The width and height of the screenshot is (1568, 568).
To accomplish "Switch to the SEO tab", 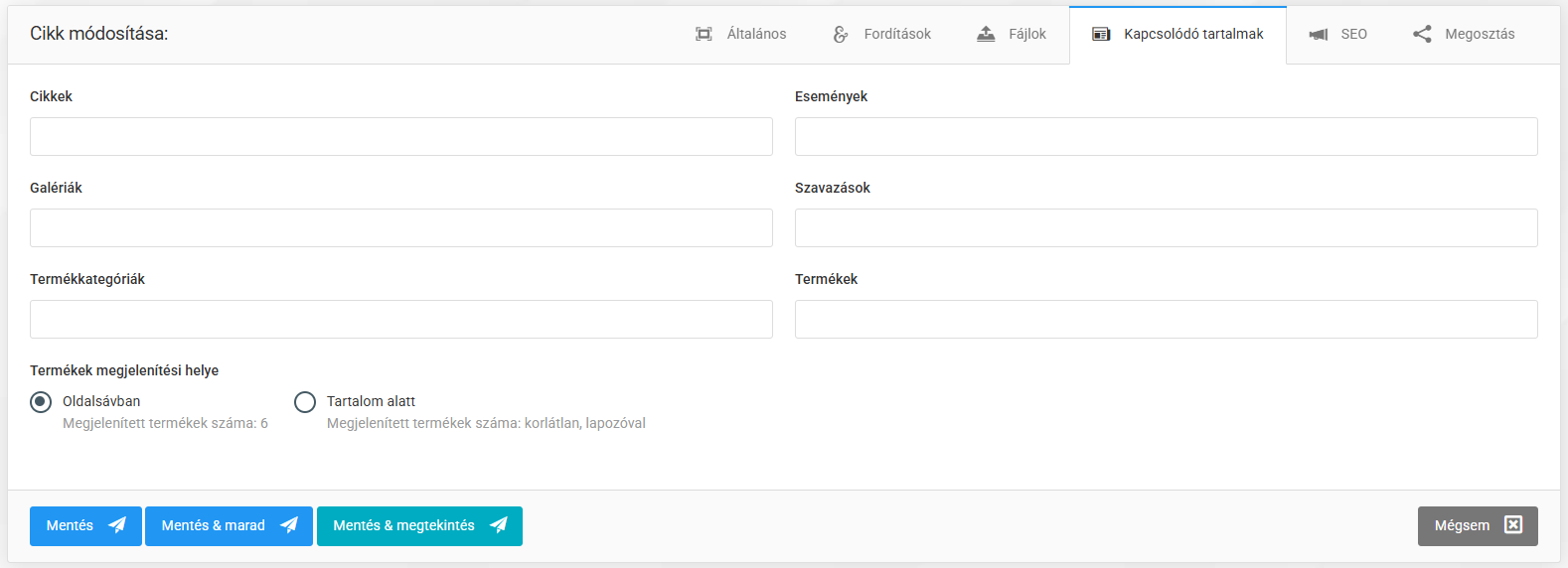I will pyautogui.click(x=1353, y=34).
